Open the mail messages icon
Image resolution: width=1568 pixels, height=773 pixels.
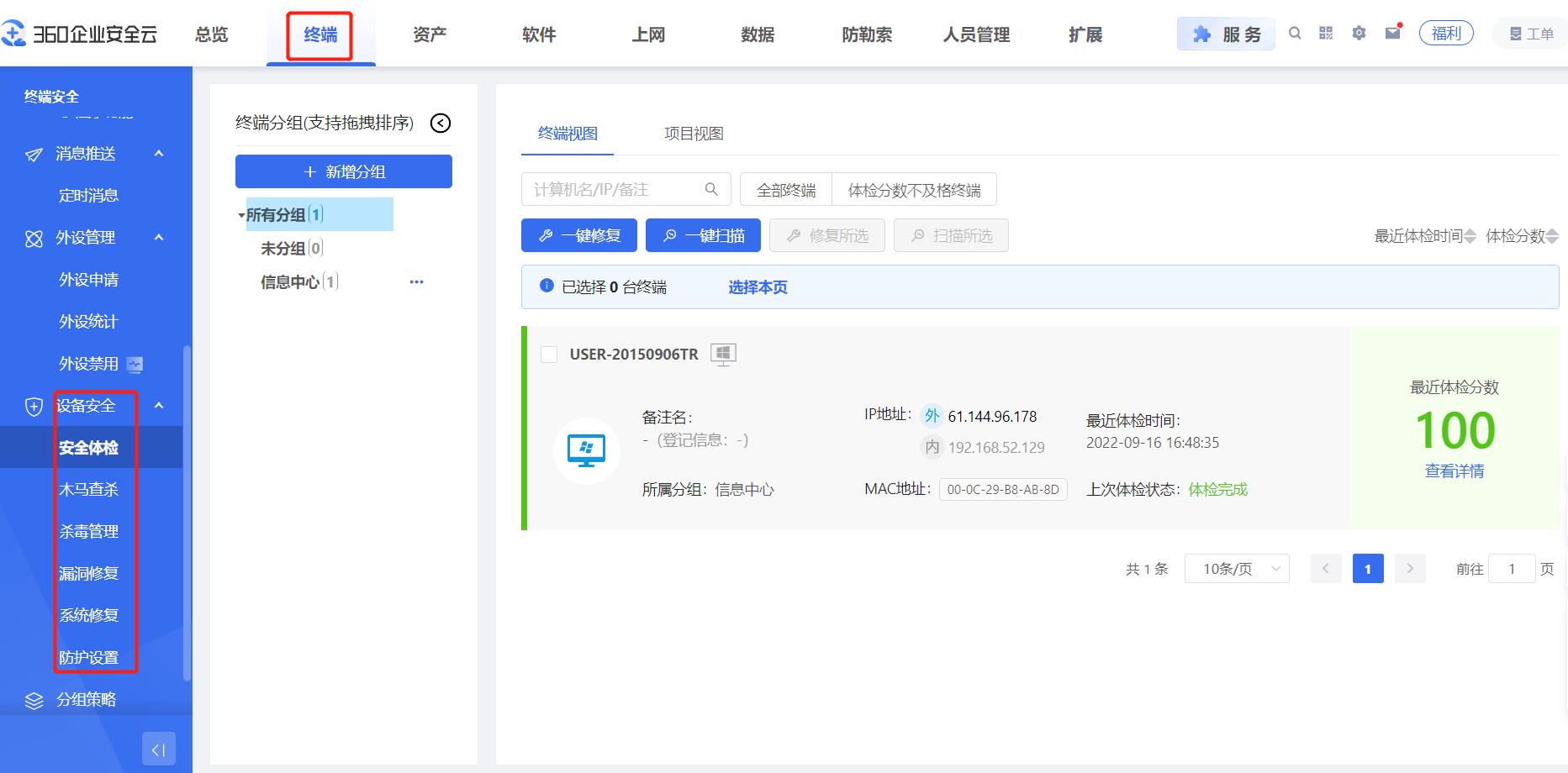coord(1393,33)
